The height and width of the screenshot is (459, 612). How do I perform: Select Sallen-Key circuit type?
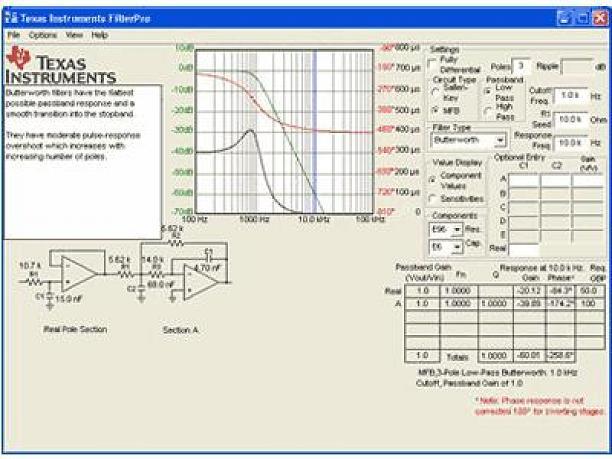pyautogui.click(x=435, y=93)
